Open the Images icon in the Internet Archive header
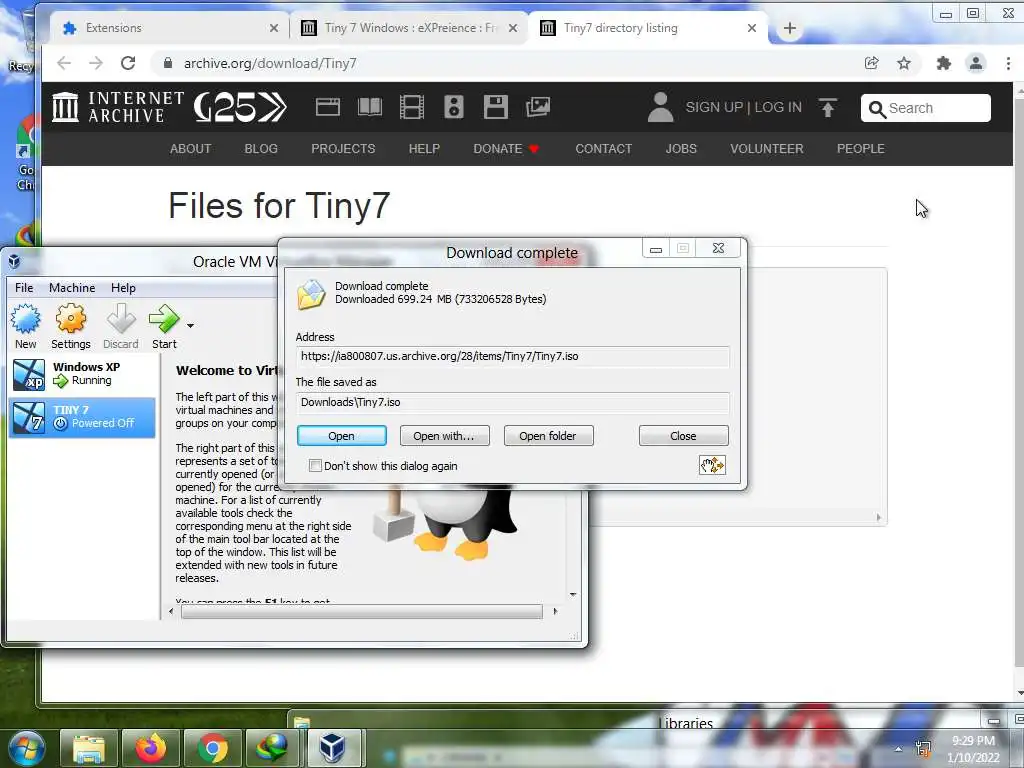 click(x=537, y=106)
